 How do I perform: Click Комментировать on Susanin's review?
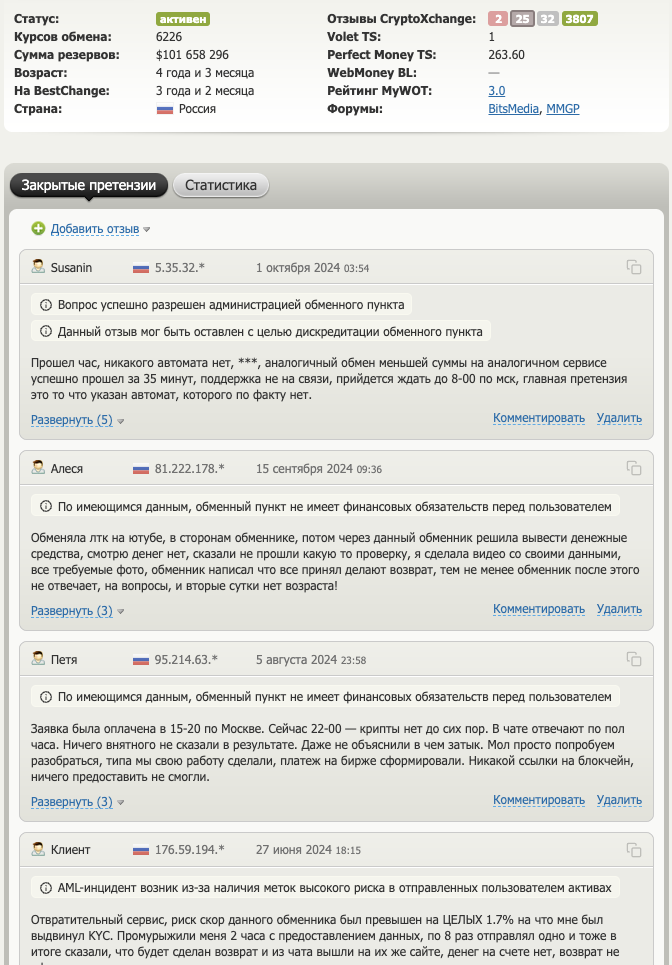click(539, 418)
